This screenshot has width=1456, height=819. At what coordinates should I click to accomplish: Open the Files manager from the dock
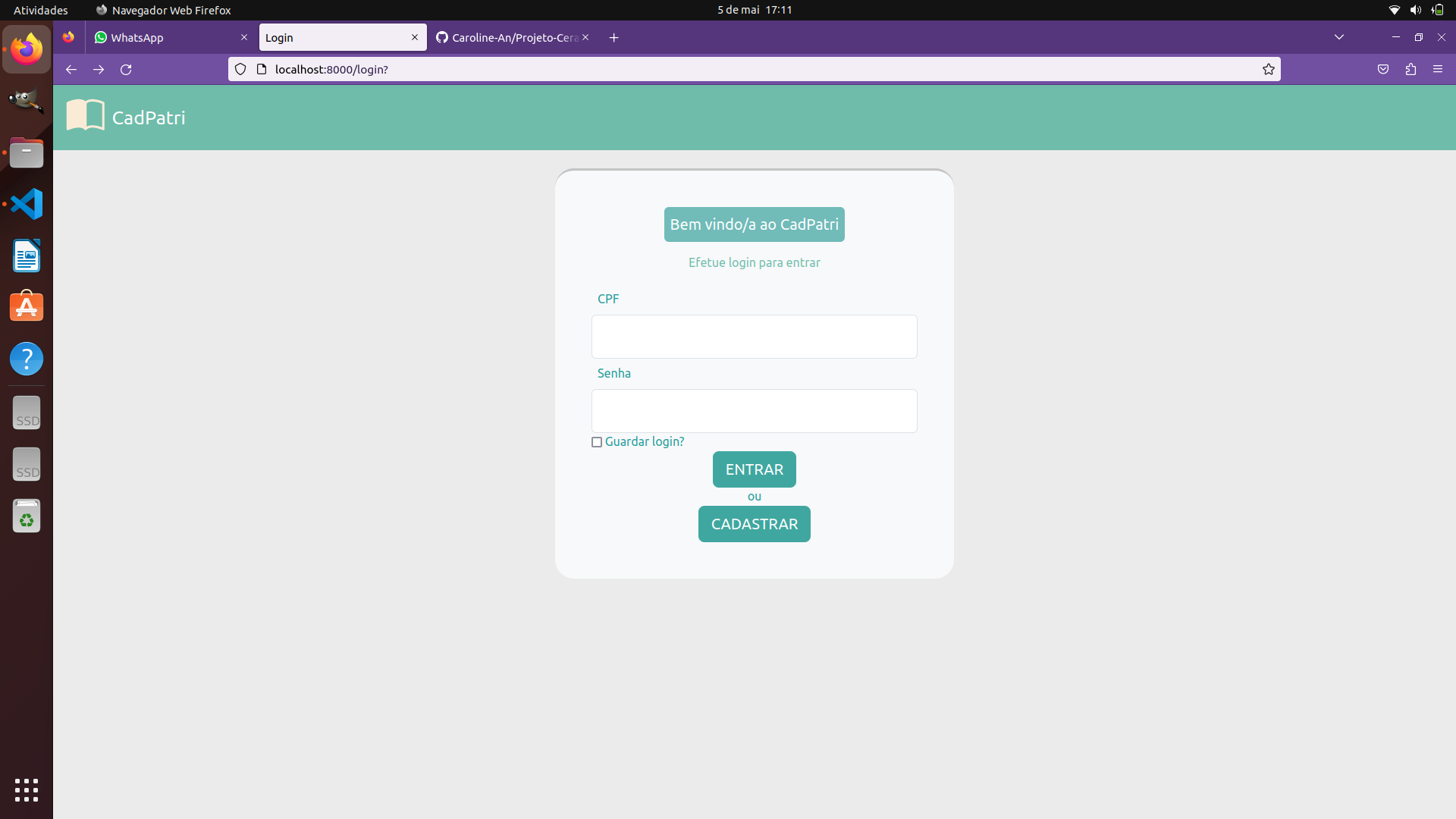click(27, 152)
